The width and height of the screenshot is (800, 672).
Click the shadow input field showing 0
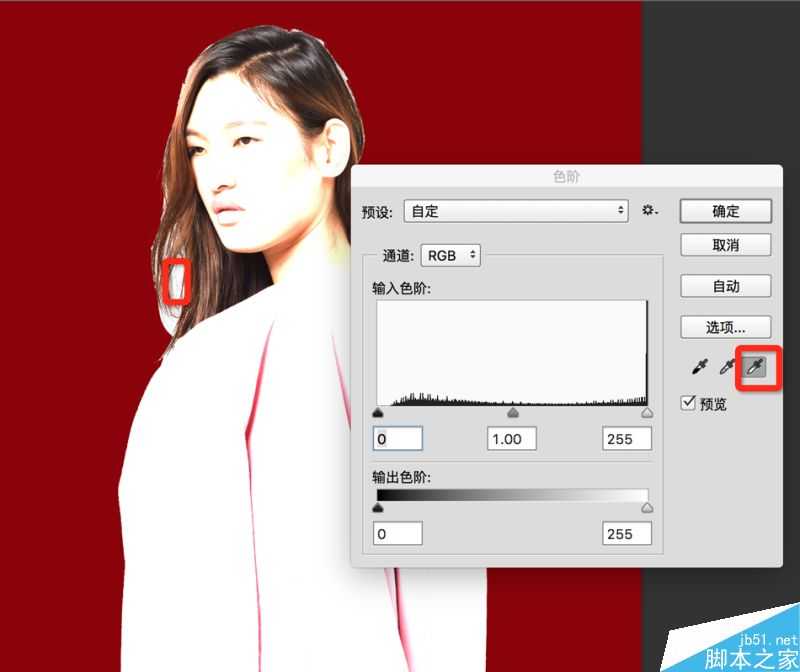(x=397, y=438)
